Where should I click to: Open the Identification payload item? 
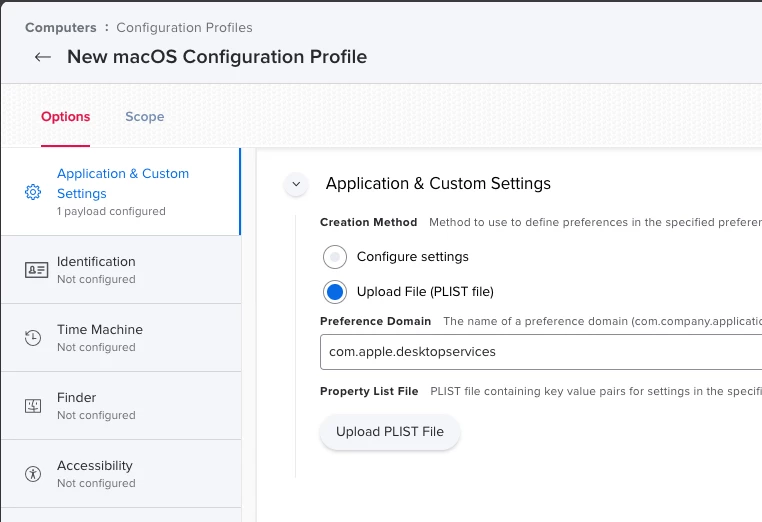click(x=96, y=262)
